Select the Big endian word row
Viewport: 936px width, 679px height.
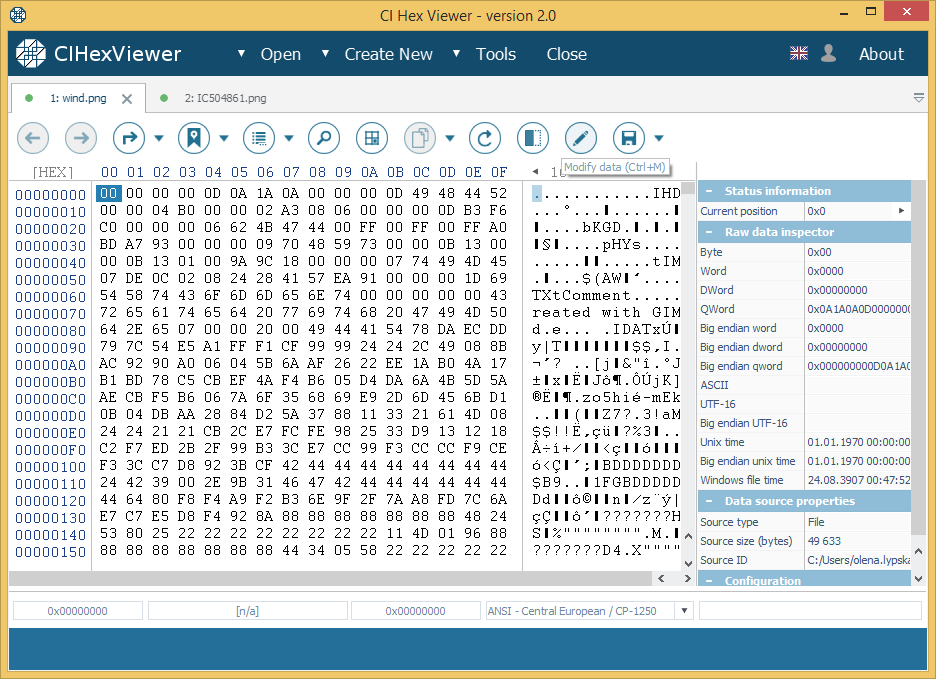click(x=805, y=328)
